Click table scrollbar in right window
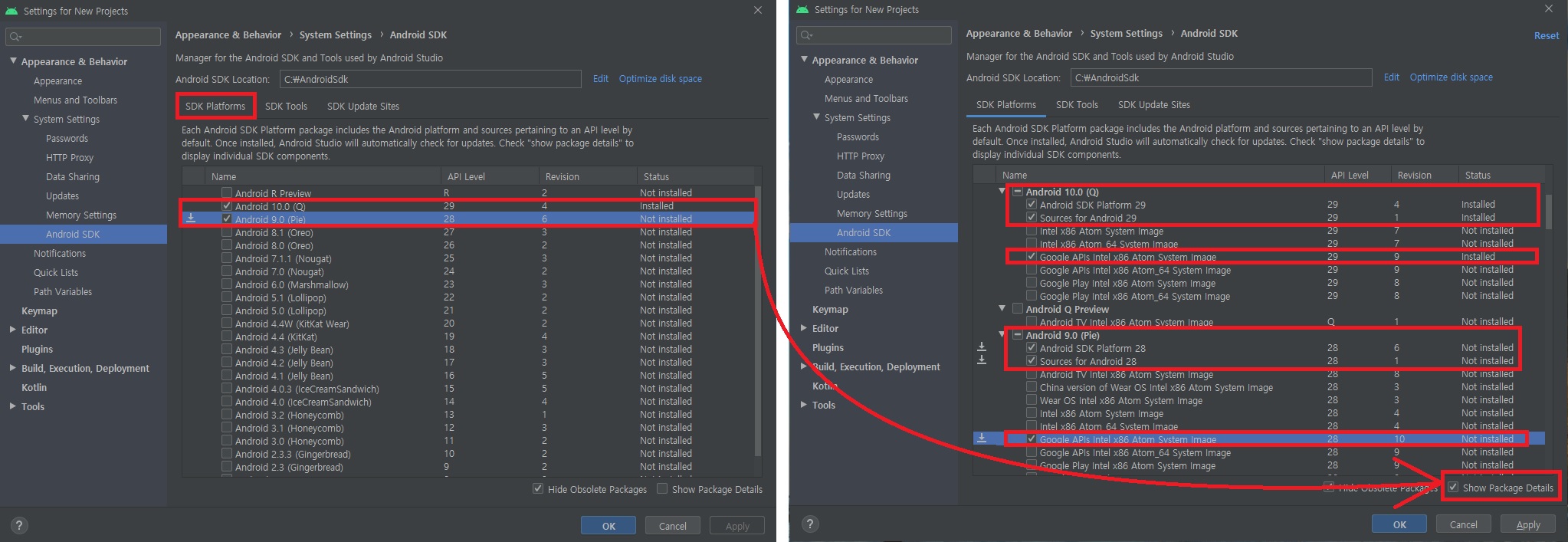This screenshot has height=542, width=1568. tap(1549, 211)
